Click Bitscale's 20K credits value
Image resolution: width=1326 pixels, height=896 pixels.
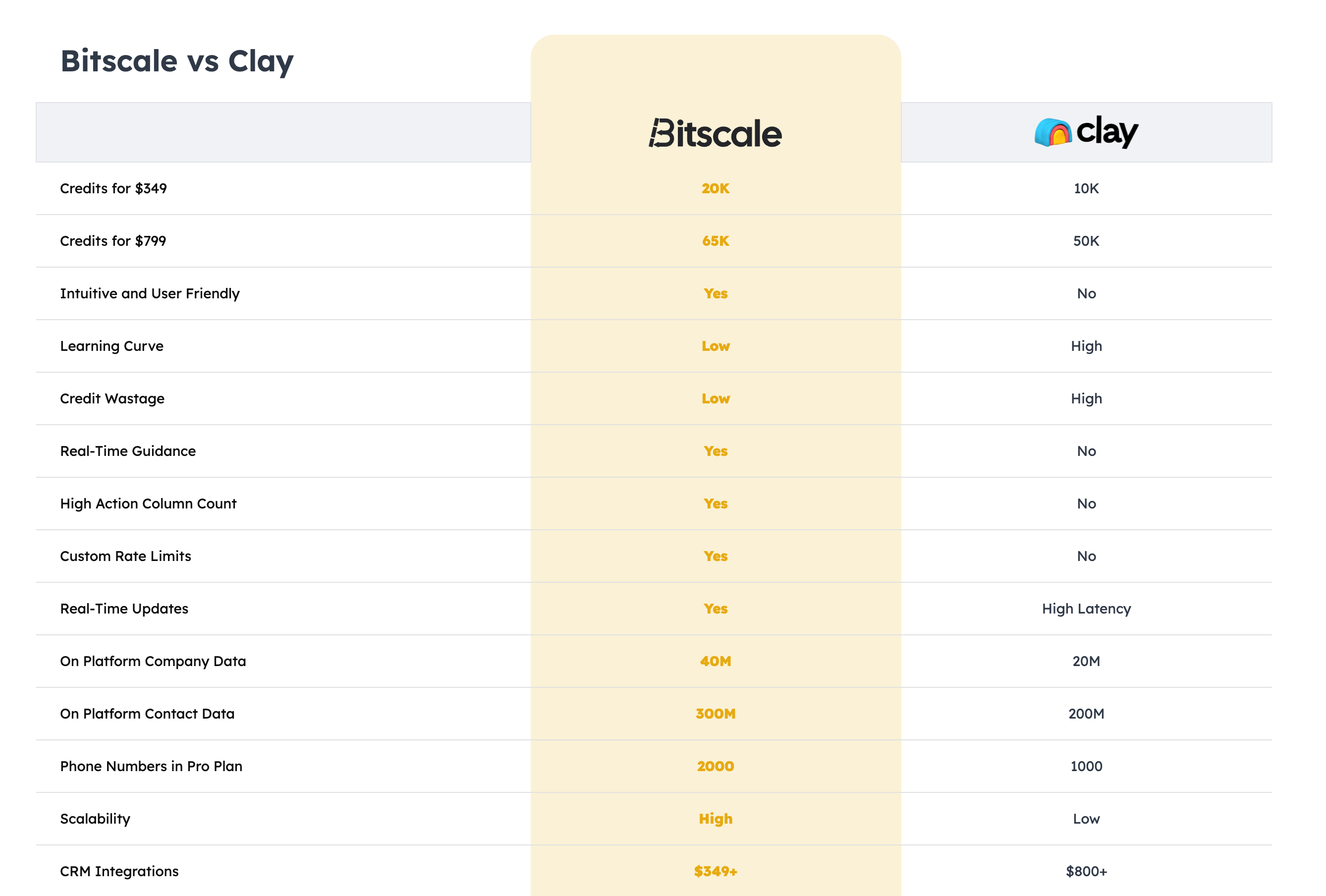tap(715, 188)
